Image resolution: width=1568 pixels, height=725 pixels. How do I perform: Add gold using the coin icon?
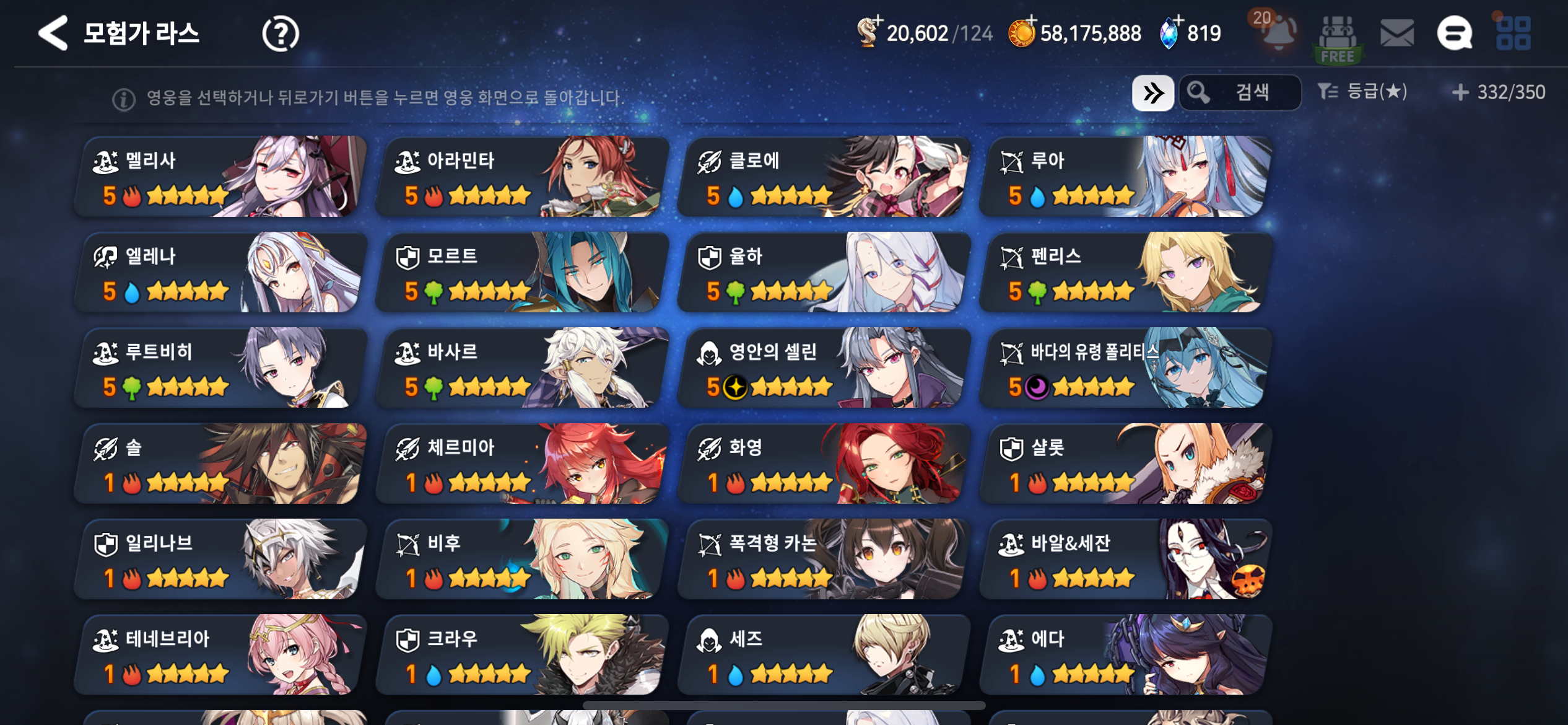point(1022,33)
